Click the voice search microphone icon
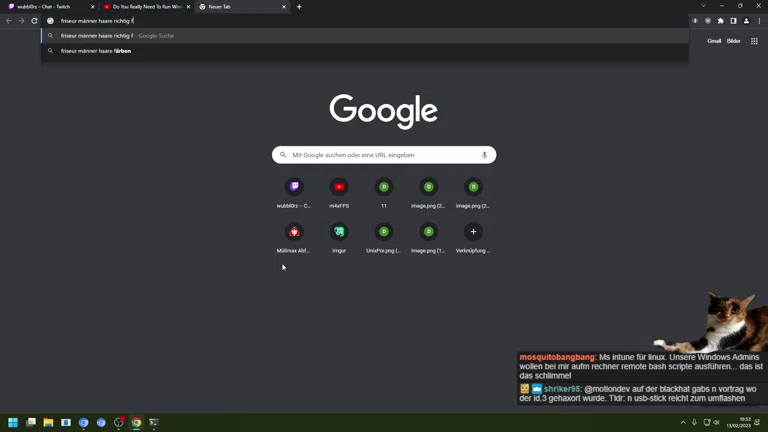This screenshot has width=768, height=432. click(x=484, y=155)
